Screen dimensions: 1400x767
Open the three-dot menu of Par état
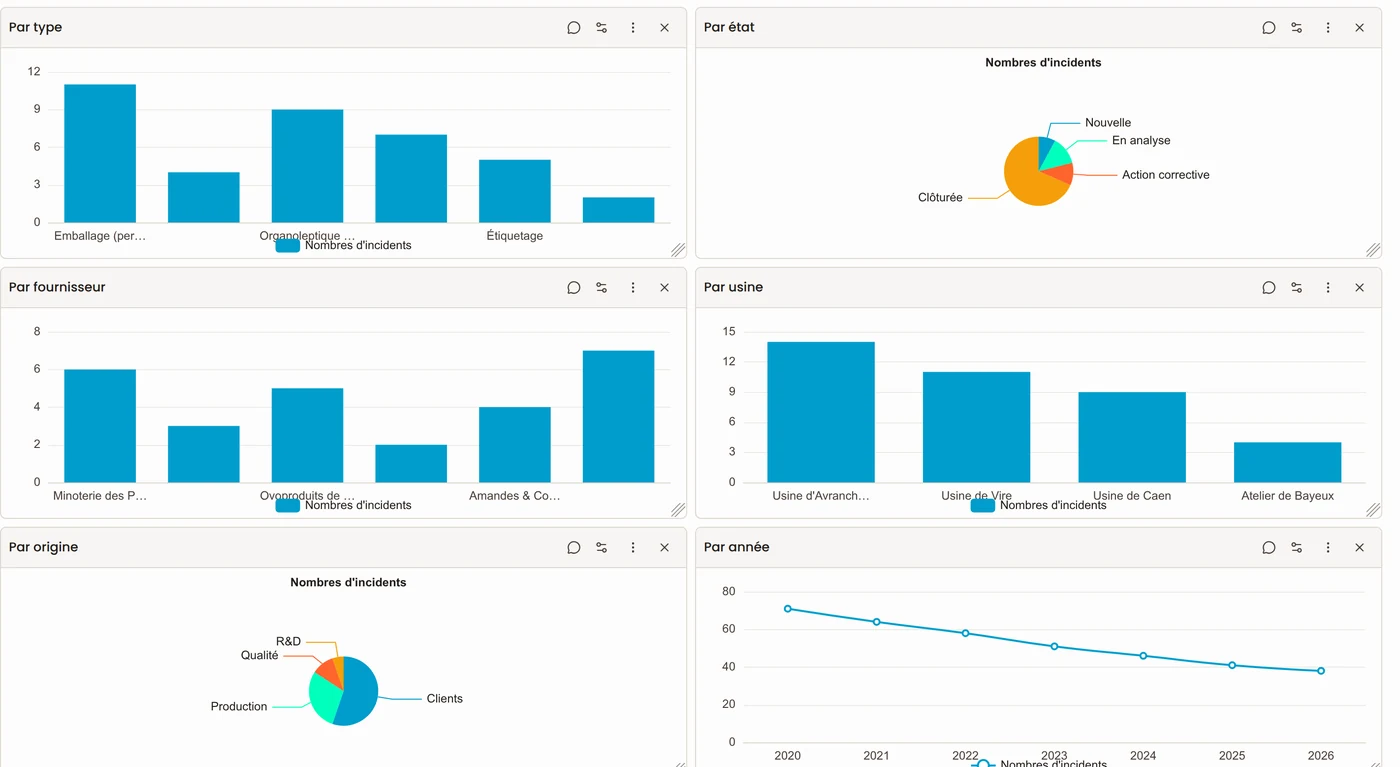point(1328,28)
